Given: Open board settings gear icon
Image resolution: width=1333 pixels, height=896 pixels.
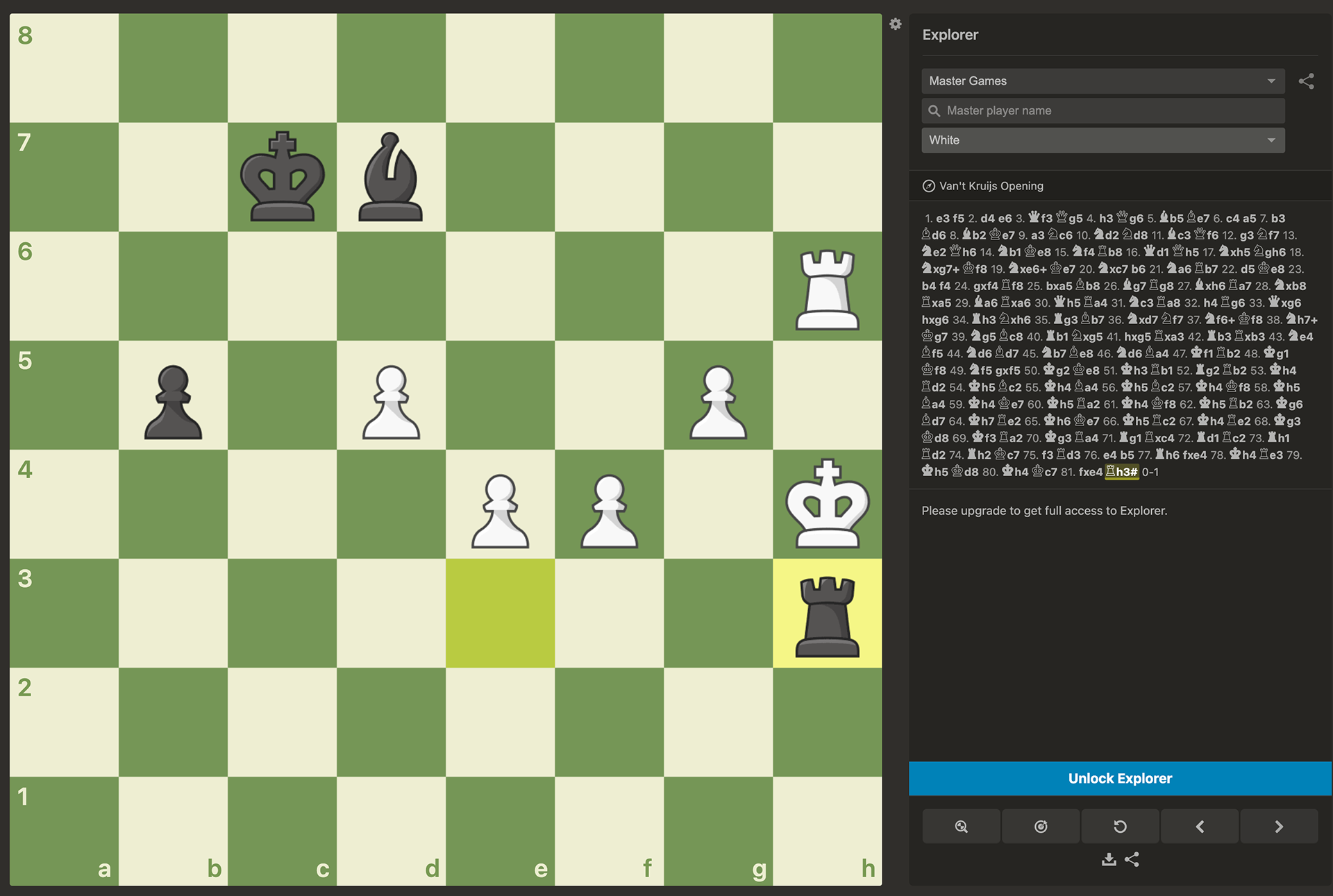Looking at the screenshot, I should [896, 24].
